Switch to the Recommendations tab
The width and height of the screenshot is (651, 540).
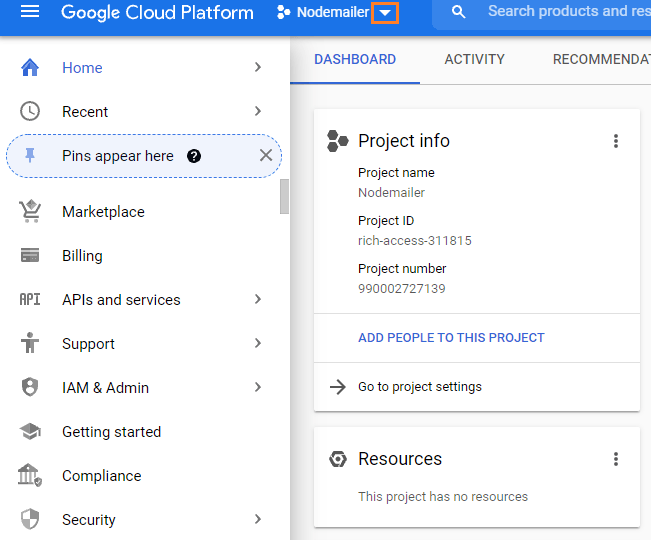point(602,60)
